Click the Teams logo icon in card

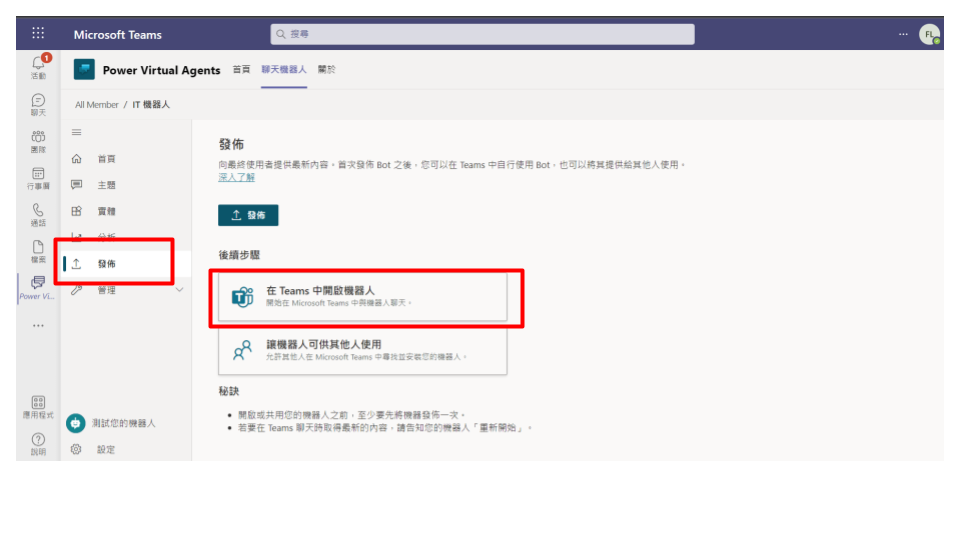[242, 297]
